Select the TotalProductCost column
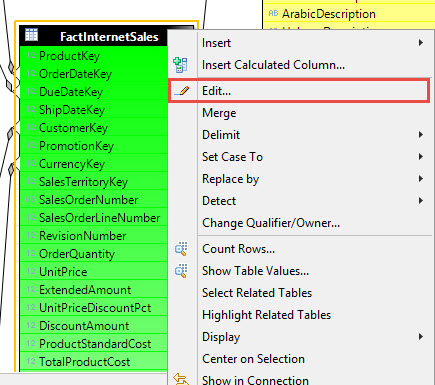The width and height of the screenshot is (435, 385). click(x=93, y=361)
